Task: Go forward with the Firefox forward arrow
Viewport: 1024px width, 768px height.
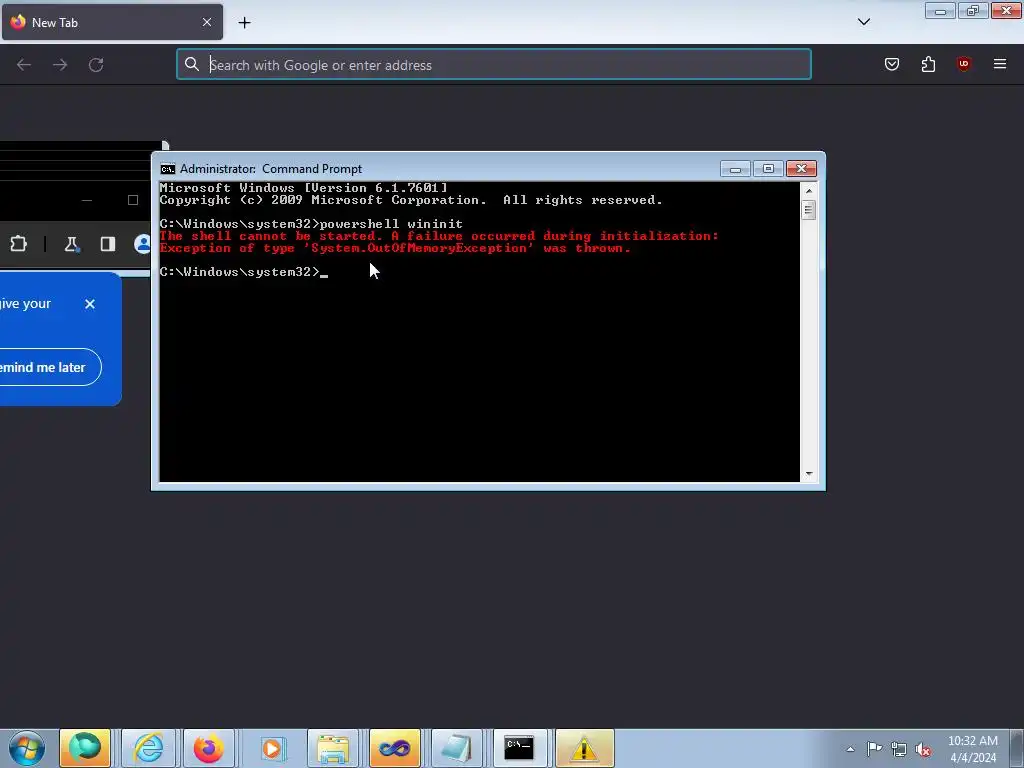Action: pyautogui.click(x=60, y=65)
